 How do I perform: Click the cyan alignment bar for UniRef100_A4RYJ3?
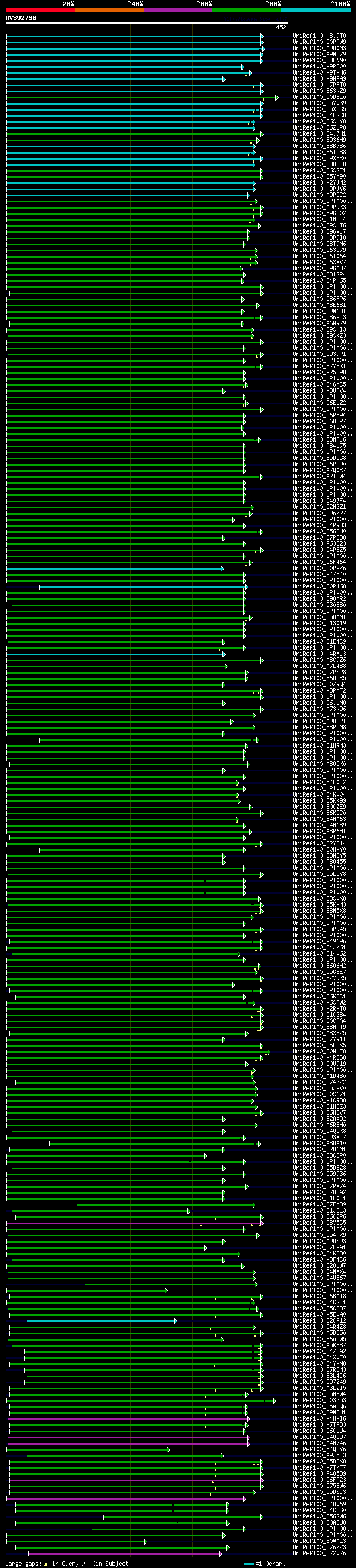tap(116, 654)
